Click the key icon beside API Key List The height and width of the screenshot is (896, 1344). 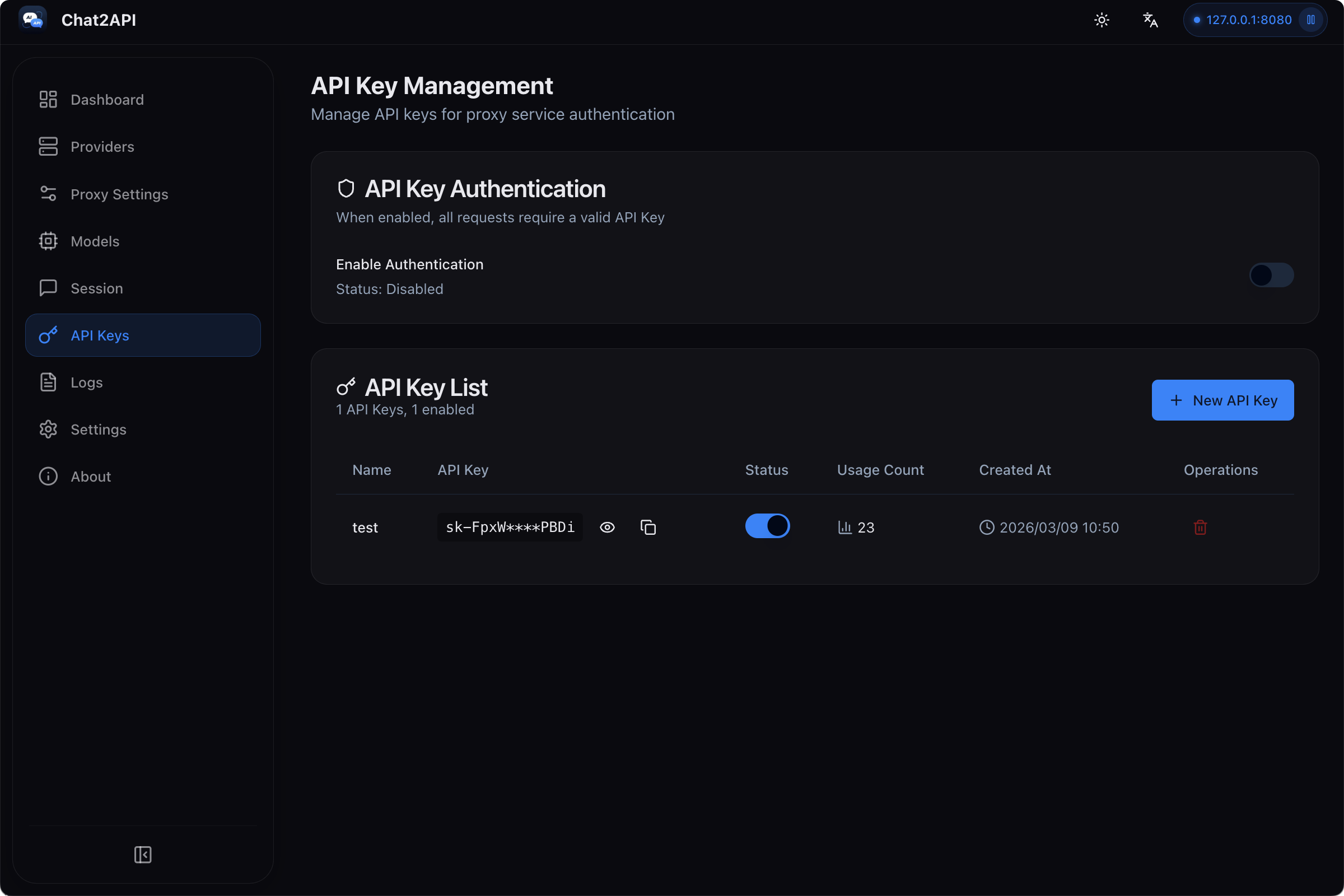[346, 387]
